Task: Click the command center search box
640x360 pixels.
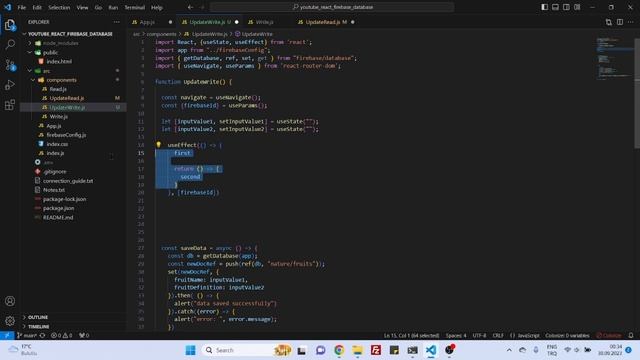Action: tap(332, 7)
